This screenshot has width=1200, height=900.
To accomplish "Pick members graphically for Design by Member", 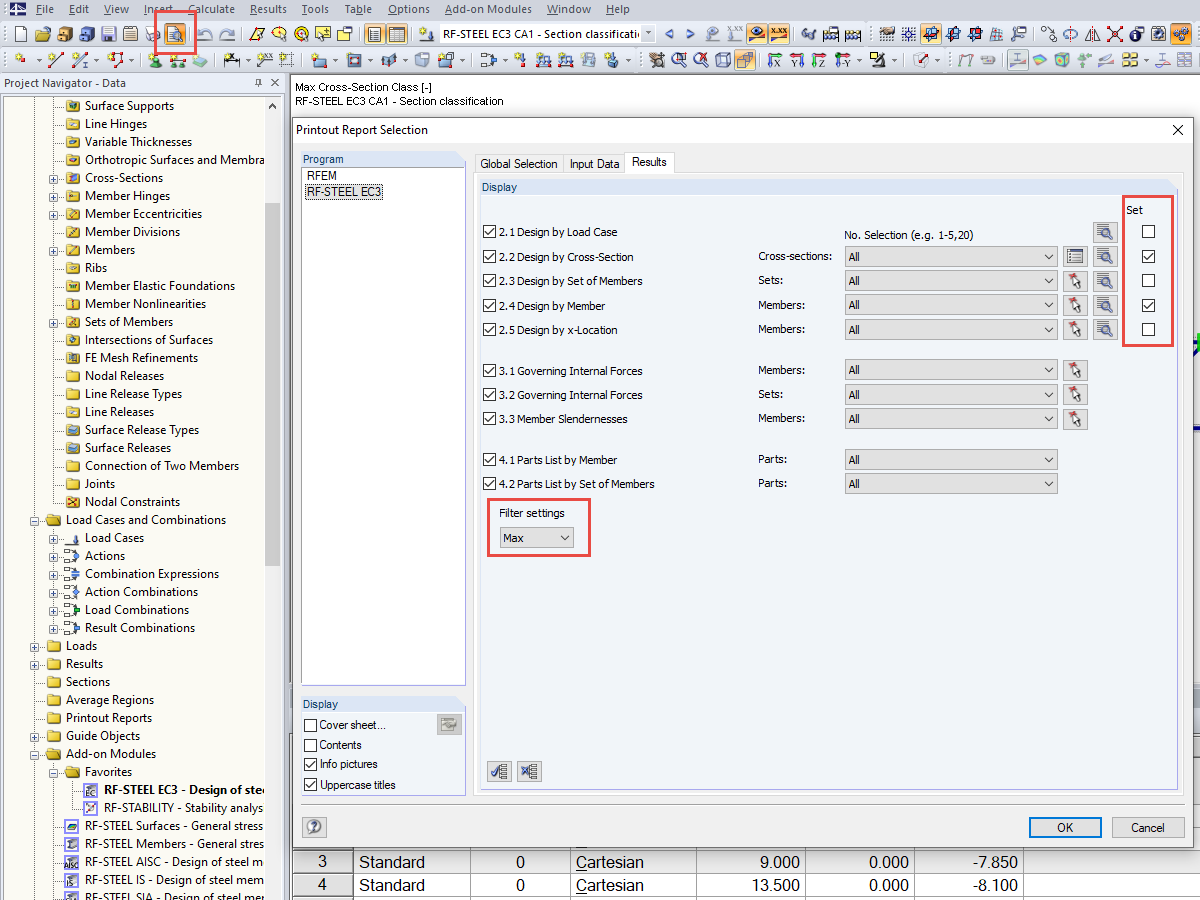I will click(1075, 304).
